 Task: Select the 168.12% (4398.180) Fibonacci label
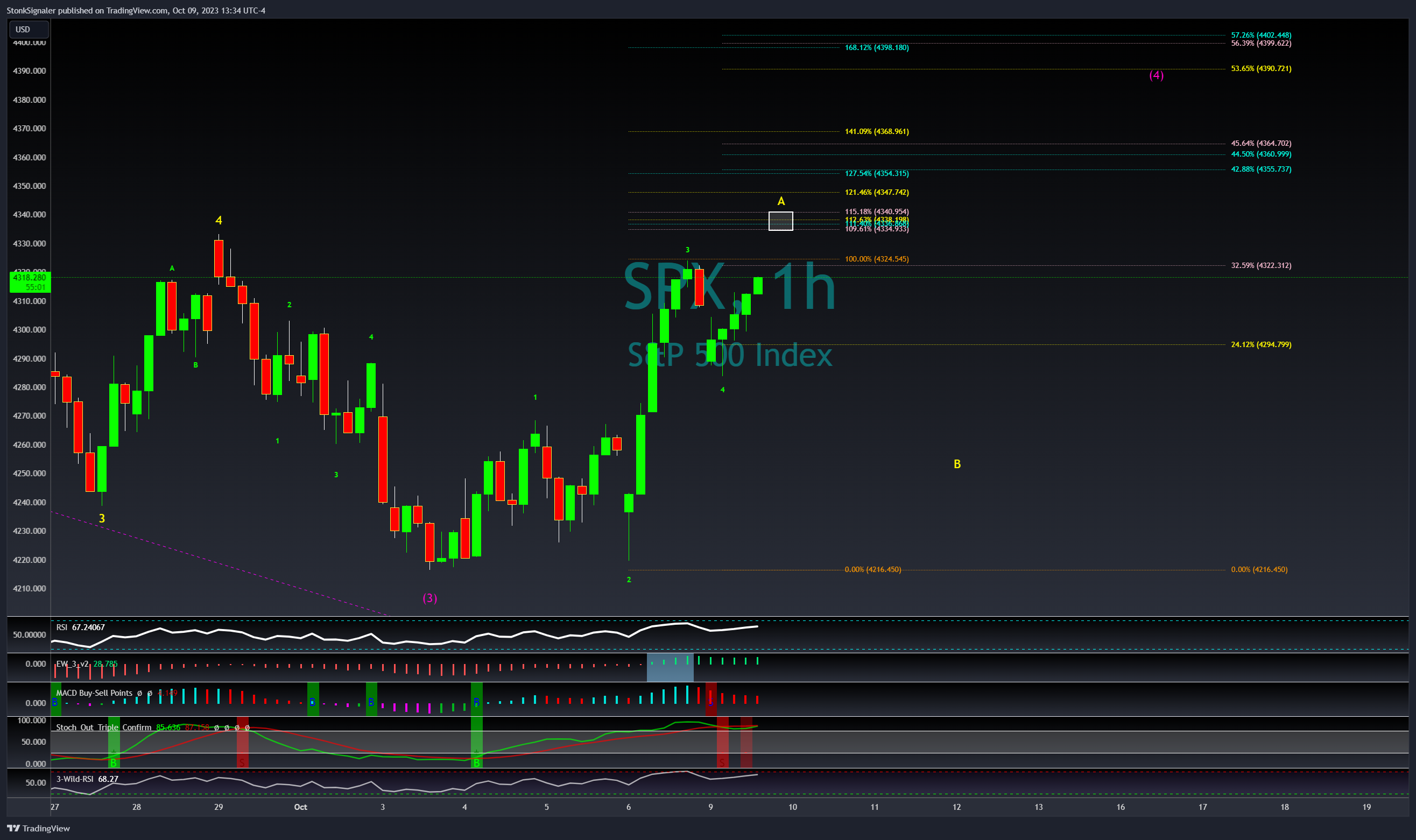coord(877,47)
